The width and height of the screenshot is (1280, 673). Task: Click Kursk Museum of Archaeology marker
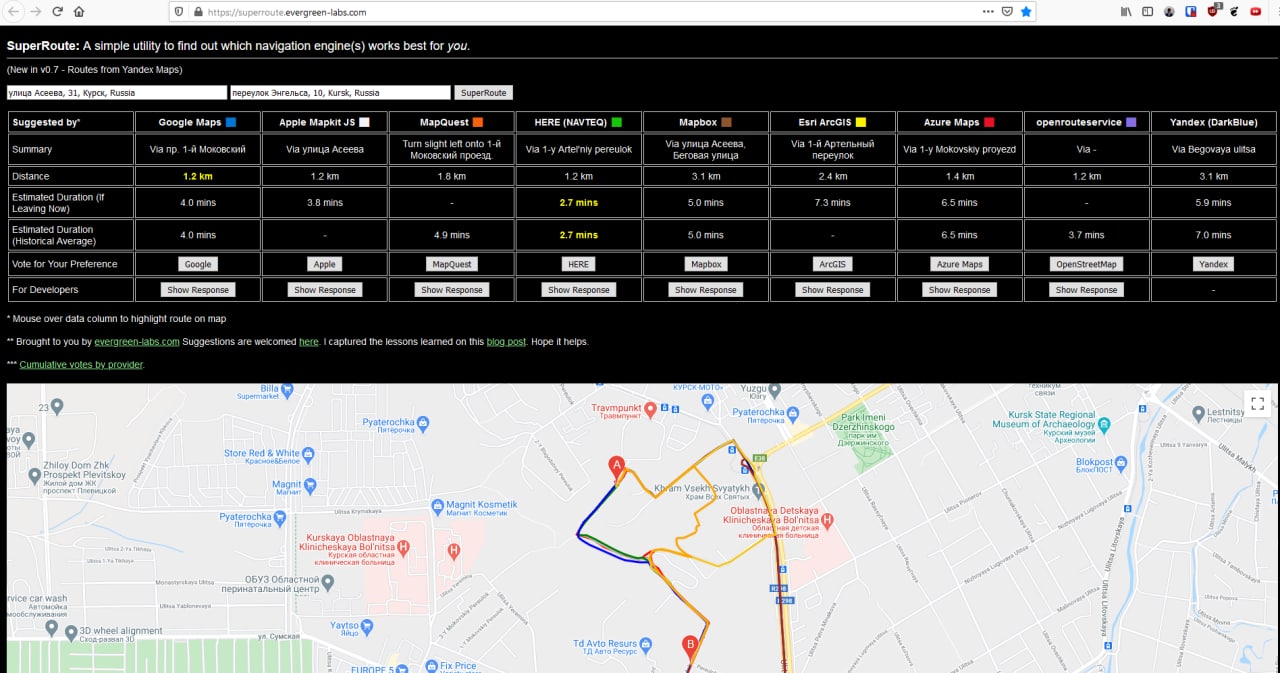point(1105,424)
